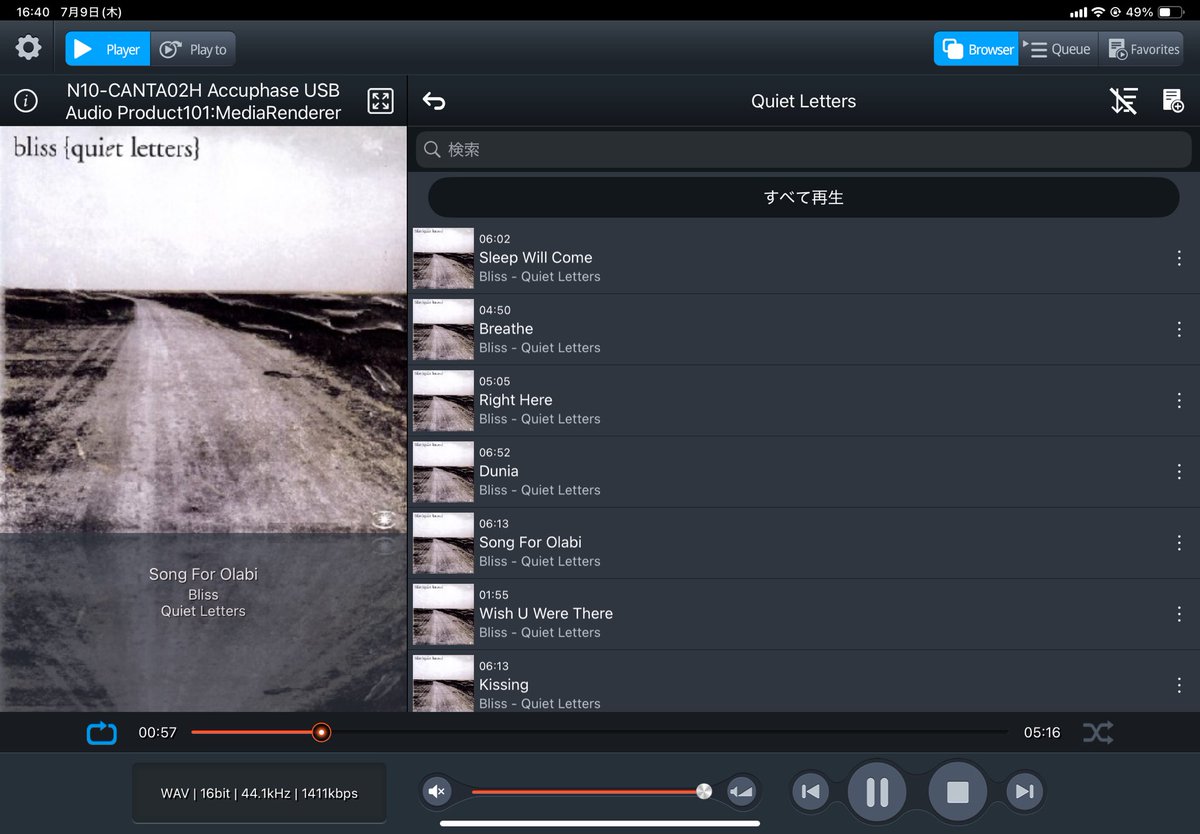
Task: Open more options for Kissing
Action: coord(1179,684)
